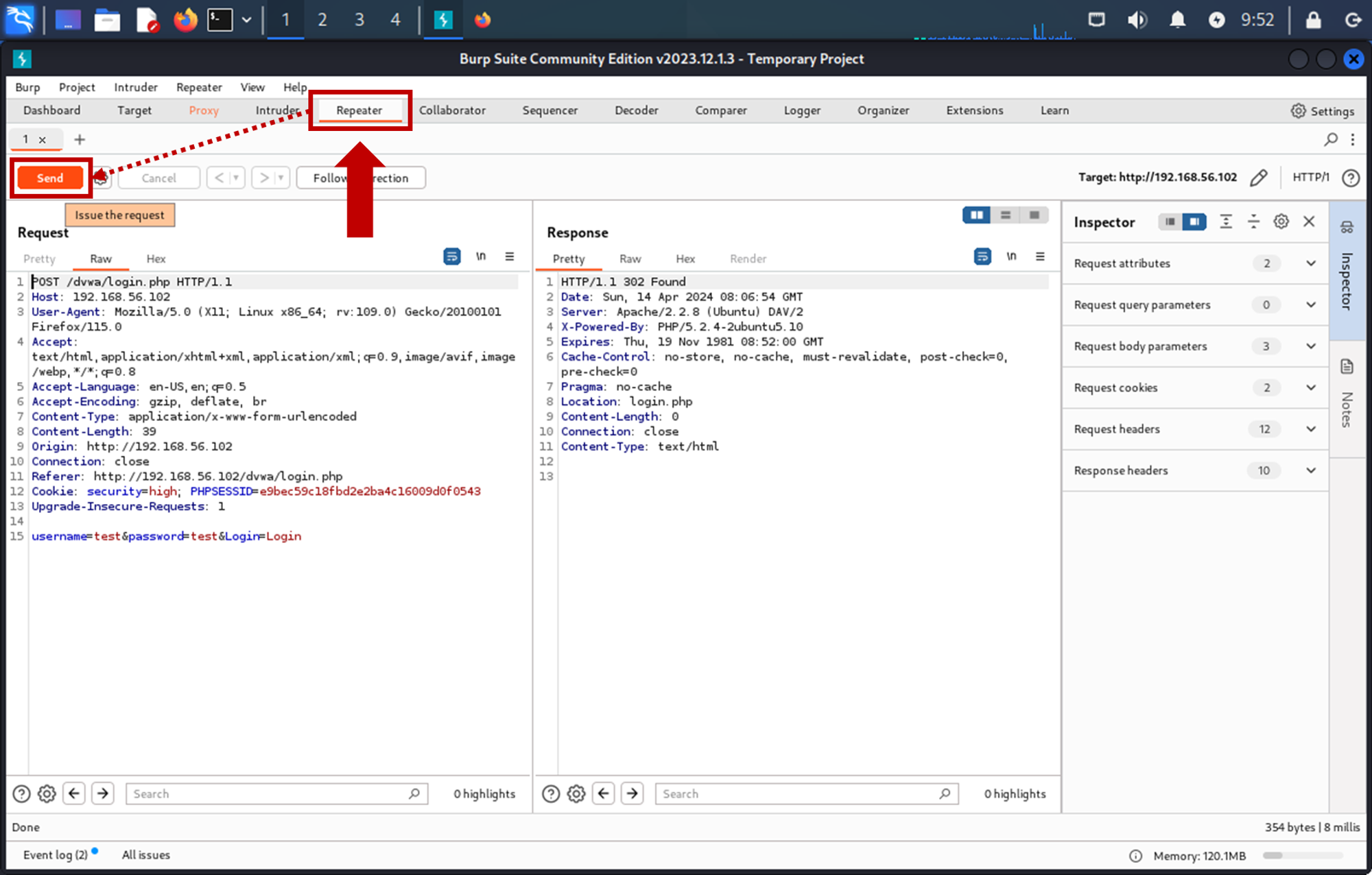Previous match arrow in Response search
The width and height of the screenshot is (1372, 875).
click(604, 793)
